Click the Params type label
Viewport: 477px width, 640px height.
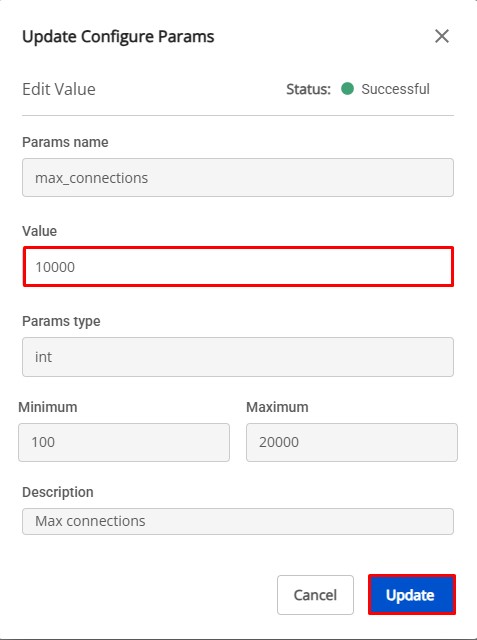(x=61, y=321)
